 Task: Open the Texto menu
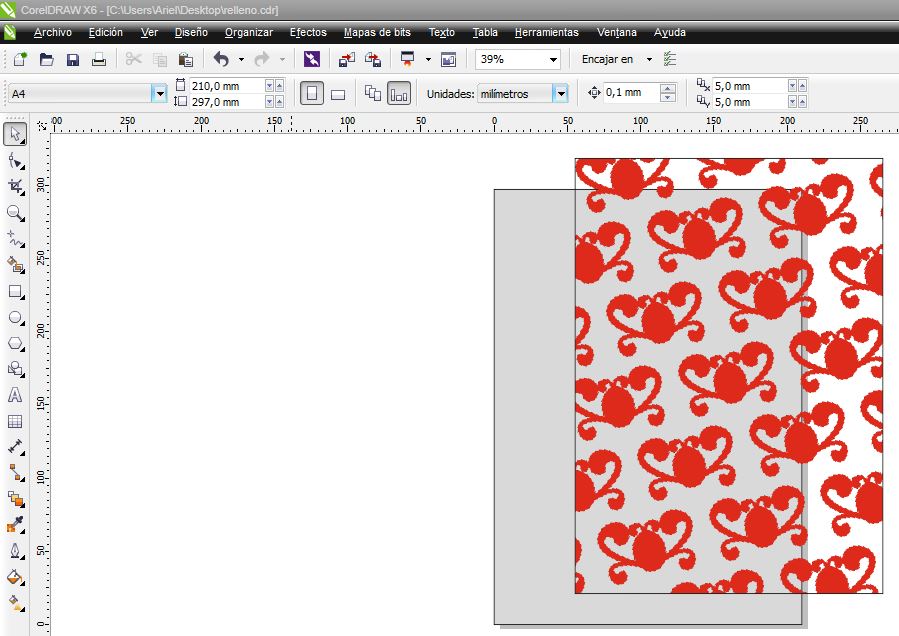[x=441, y=33]
